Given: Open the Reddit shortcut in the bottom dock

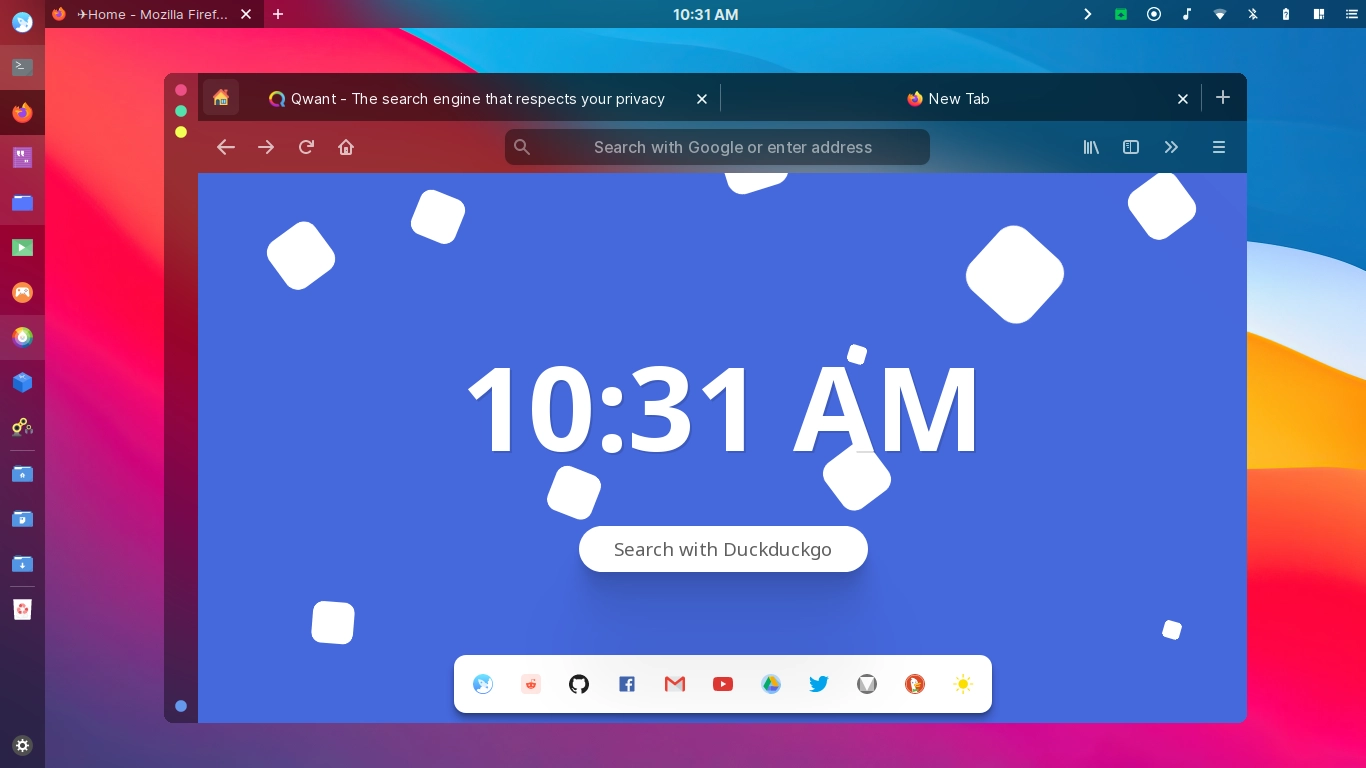Looking at the screenshot, I should click(531, 684).
